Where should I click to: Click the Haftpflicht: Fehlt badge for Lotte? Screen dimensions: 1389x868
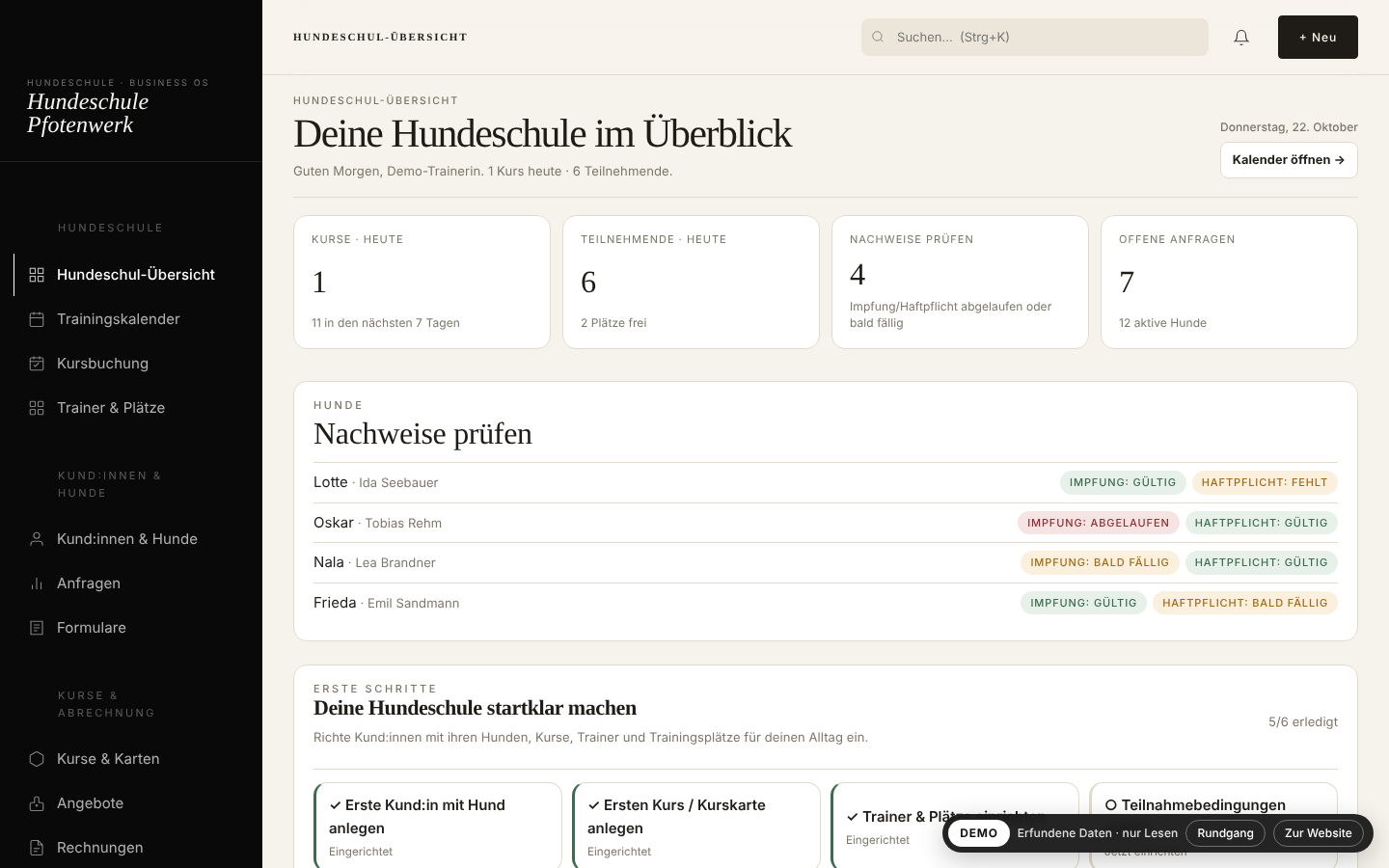pyautogui.click(x=1265, y=482)
